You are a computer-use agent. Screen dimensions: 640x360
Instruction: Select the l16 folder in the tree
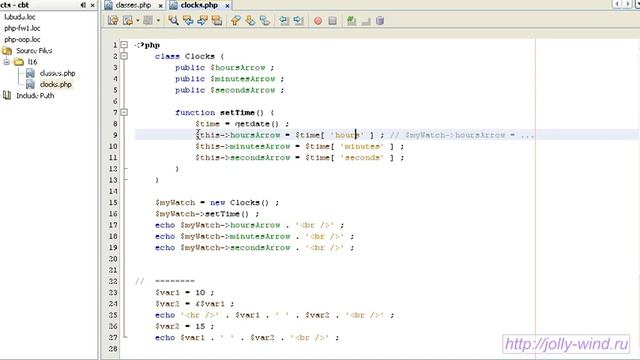click(x=32, y=62)
